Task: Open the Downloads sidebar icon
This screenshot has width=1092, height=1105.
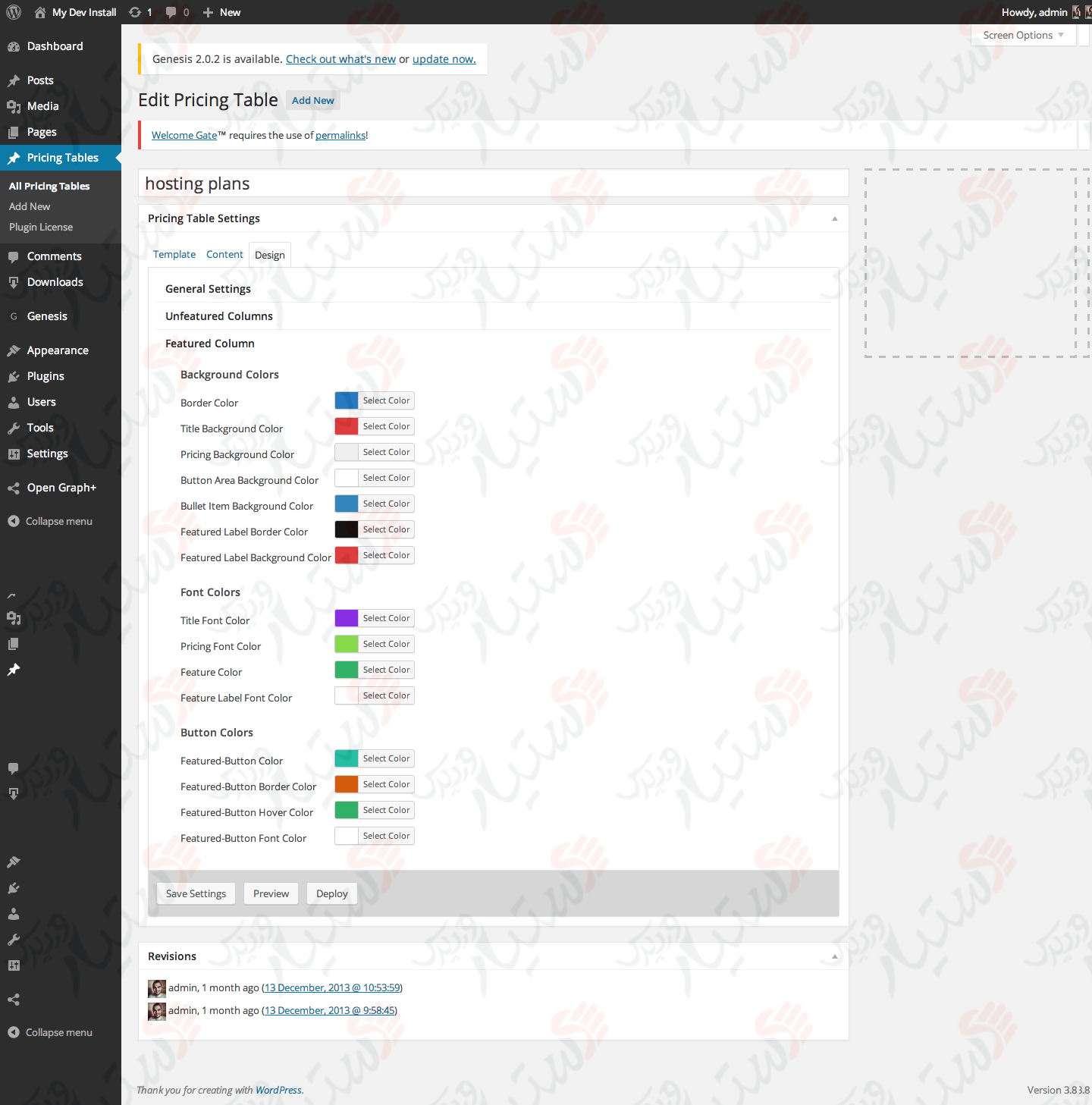Action: tap(14, 281)
